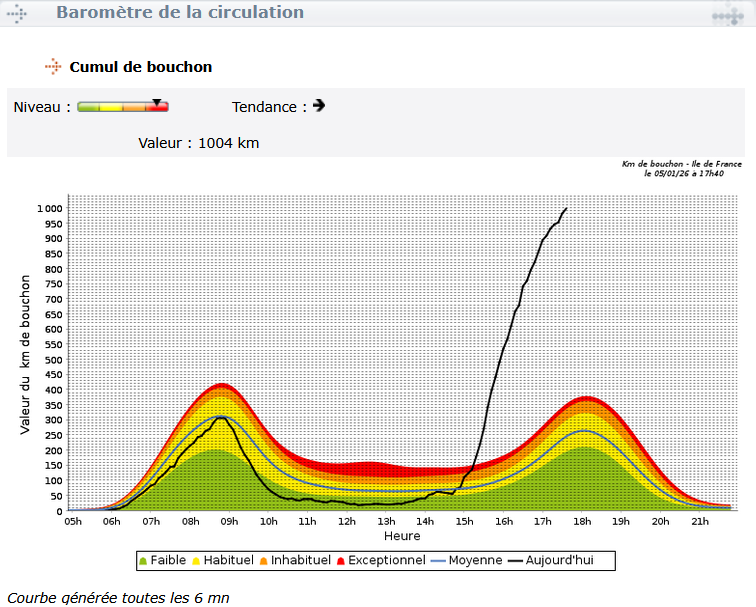This screenshot has width=756, height=607.
Task: Click the 'Moyenne' legend label
Action: point(475,560)
